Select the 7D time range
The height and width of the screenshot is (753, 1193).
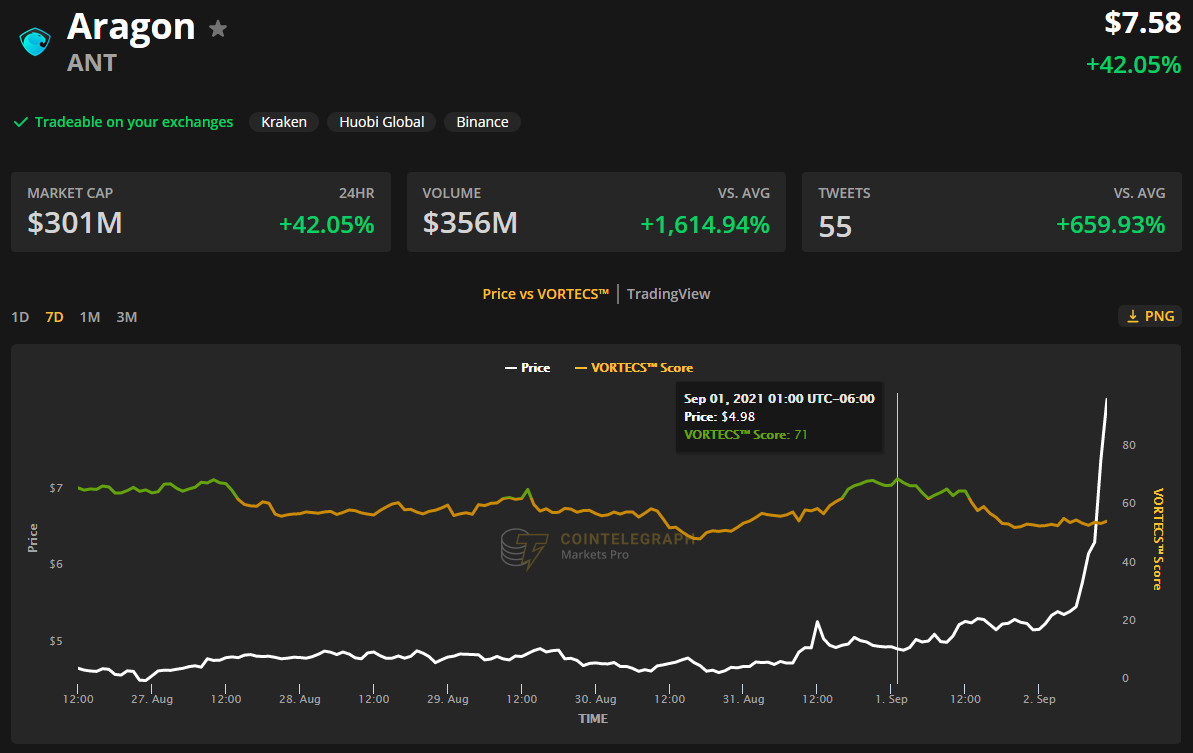[x=54, y=317]
